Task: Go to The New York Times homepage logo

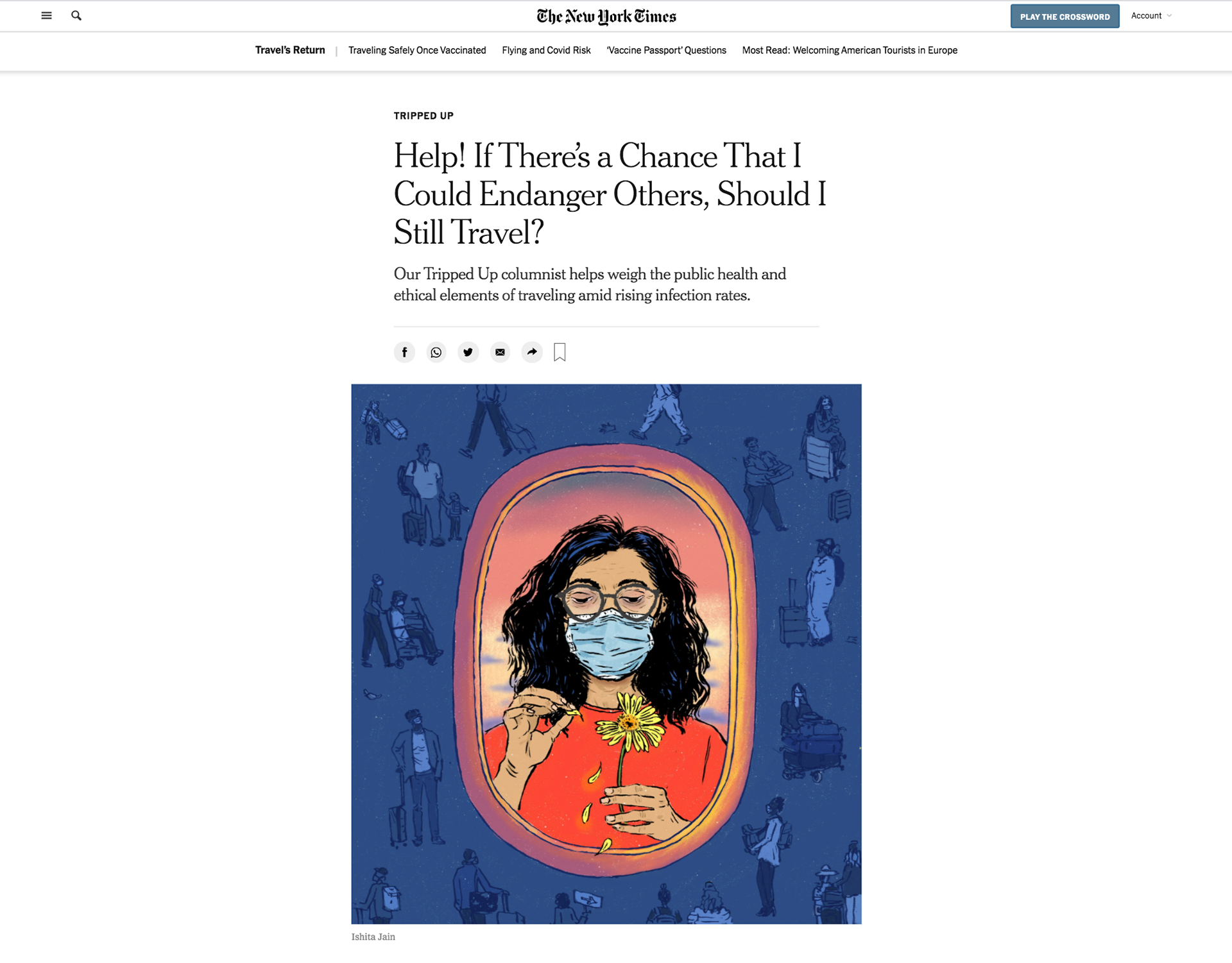Action: click(x=606, y=17)
